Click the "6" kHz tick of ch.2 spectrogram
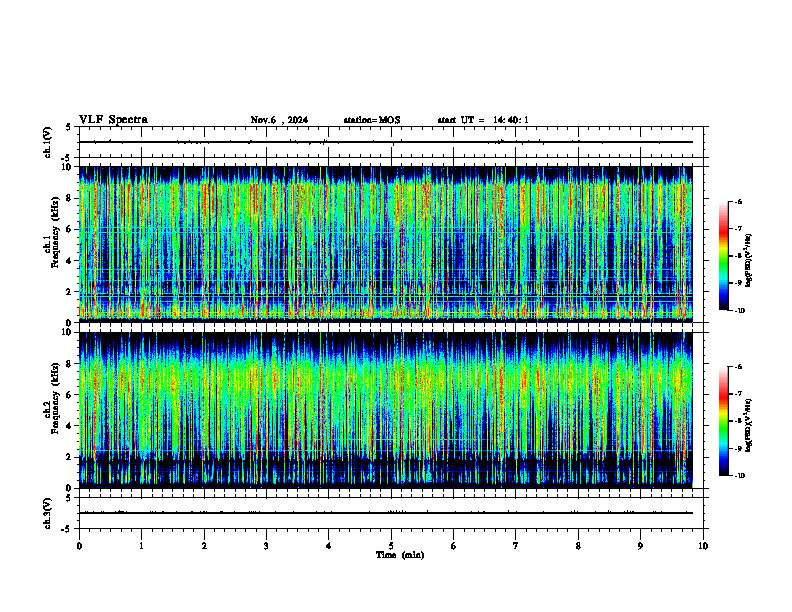Viewport: 792px width, 612px height. click(69, 395)
